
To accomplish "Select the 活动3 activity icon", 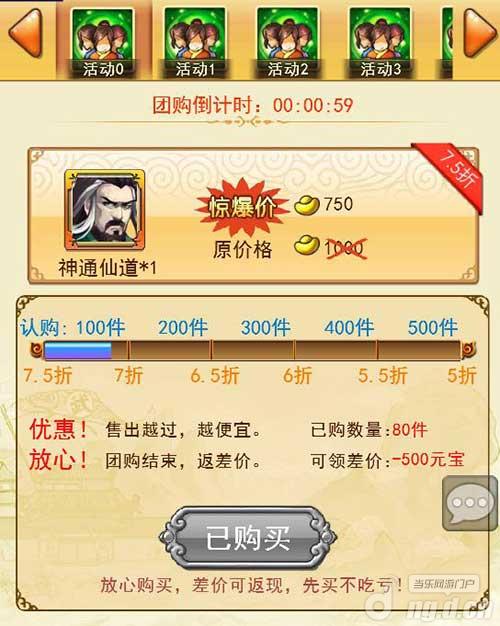I will [x=380, y=43].
